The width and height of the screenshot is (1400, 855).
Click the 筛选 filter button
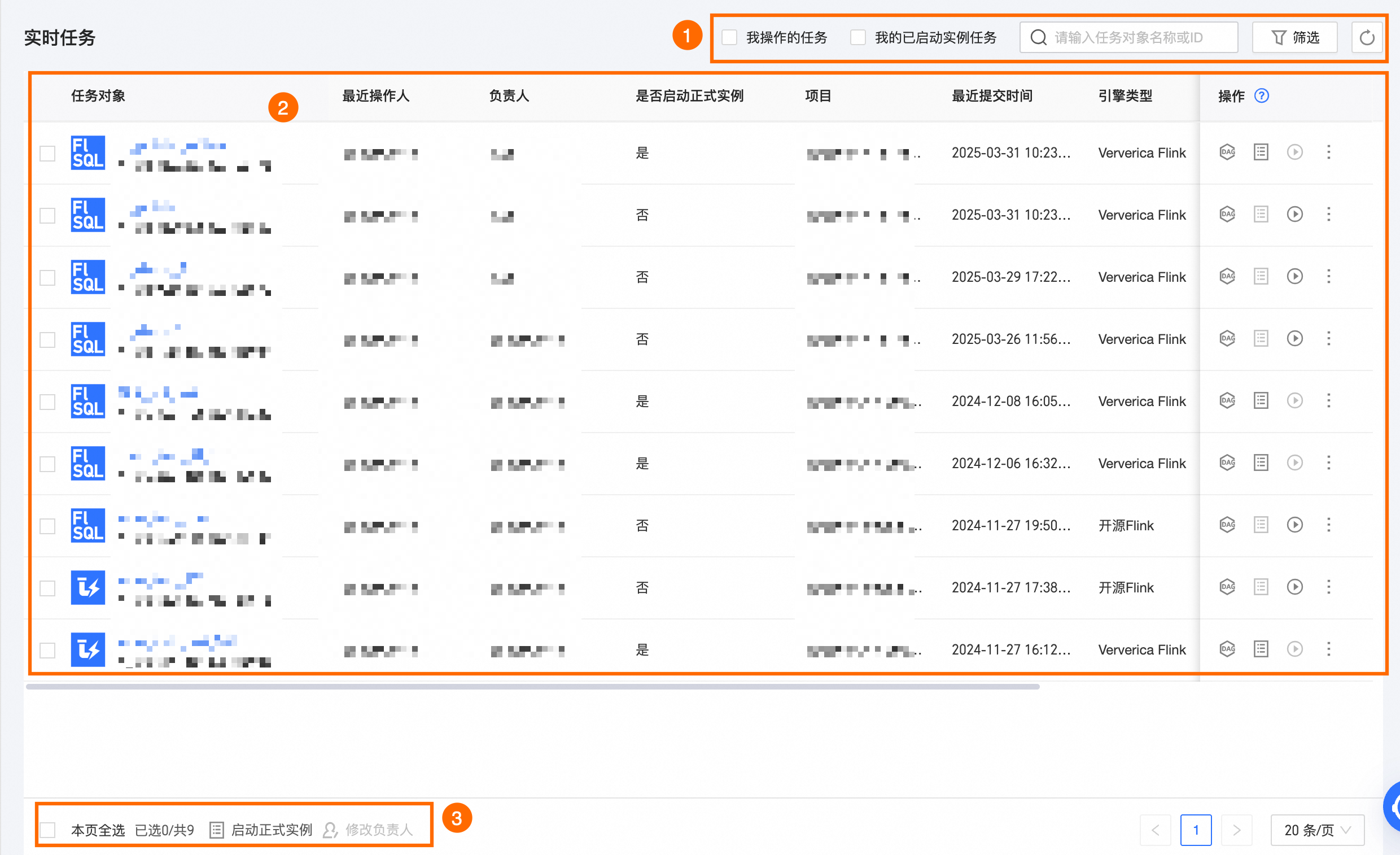[1294, 37]
